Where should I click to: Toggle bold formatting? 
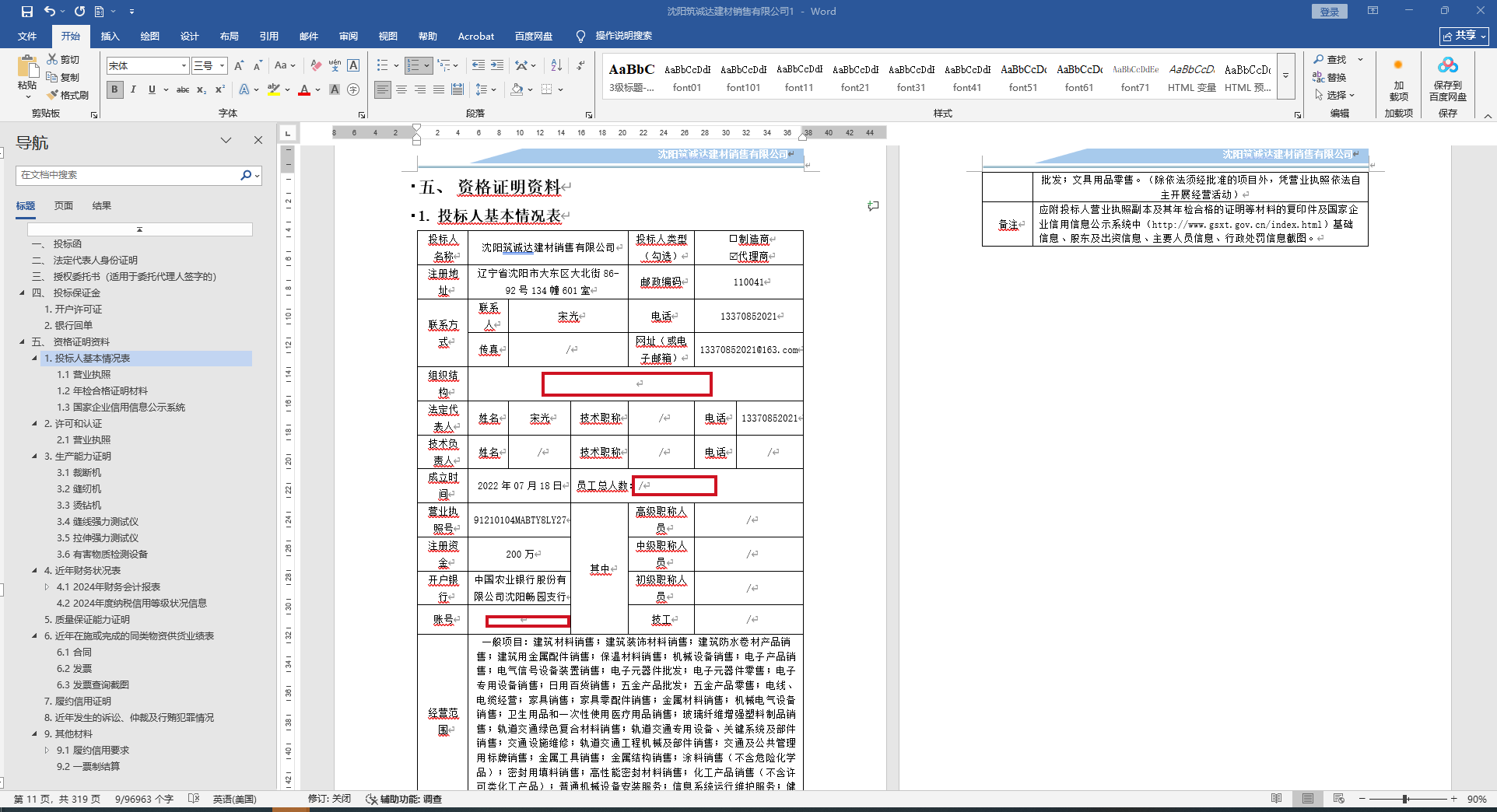(115, 89)
